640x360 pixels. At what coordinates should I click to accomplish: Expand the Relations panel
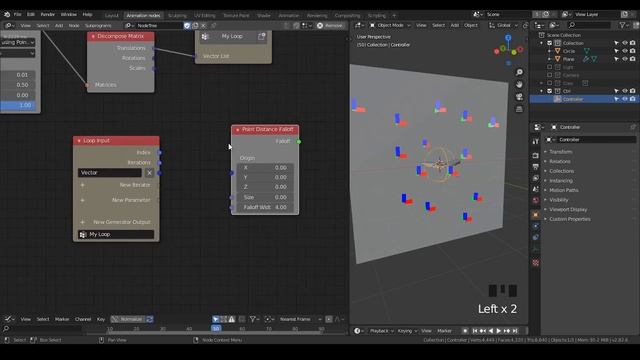(x=560, y=162)
